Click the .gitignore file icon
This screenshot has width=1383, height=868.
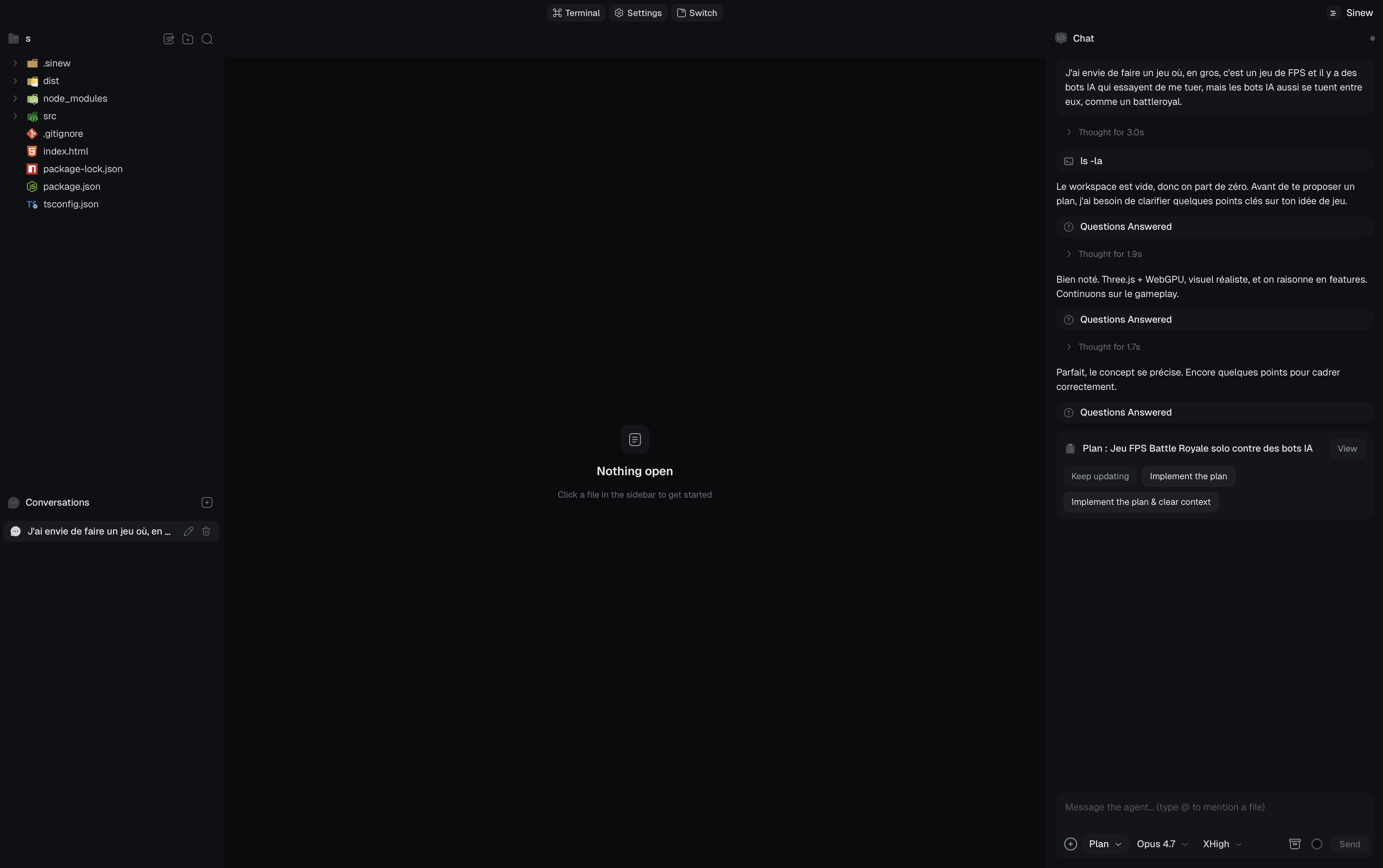(32, 134)
